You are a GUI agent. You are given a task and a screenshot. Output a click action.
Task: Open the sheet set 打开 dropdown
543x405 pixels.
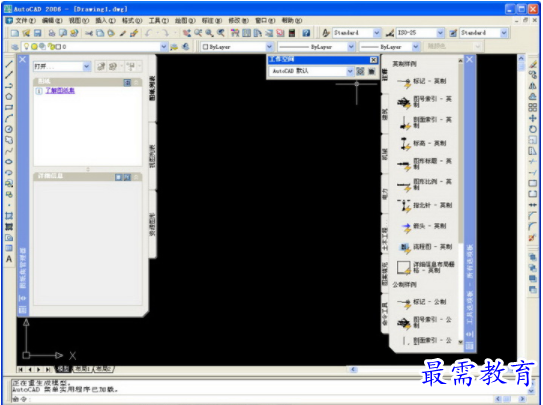87,66
